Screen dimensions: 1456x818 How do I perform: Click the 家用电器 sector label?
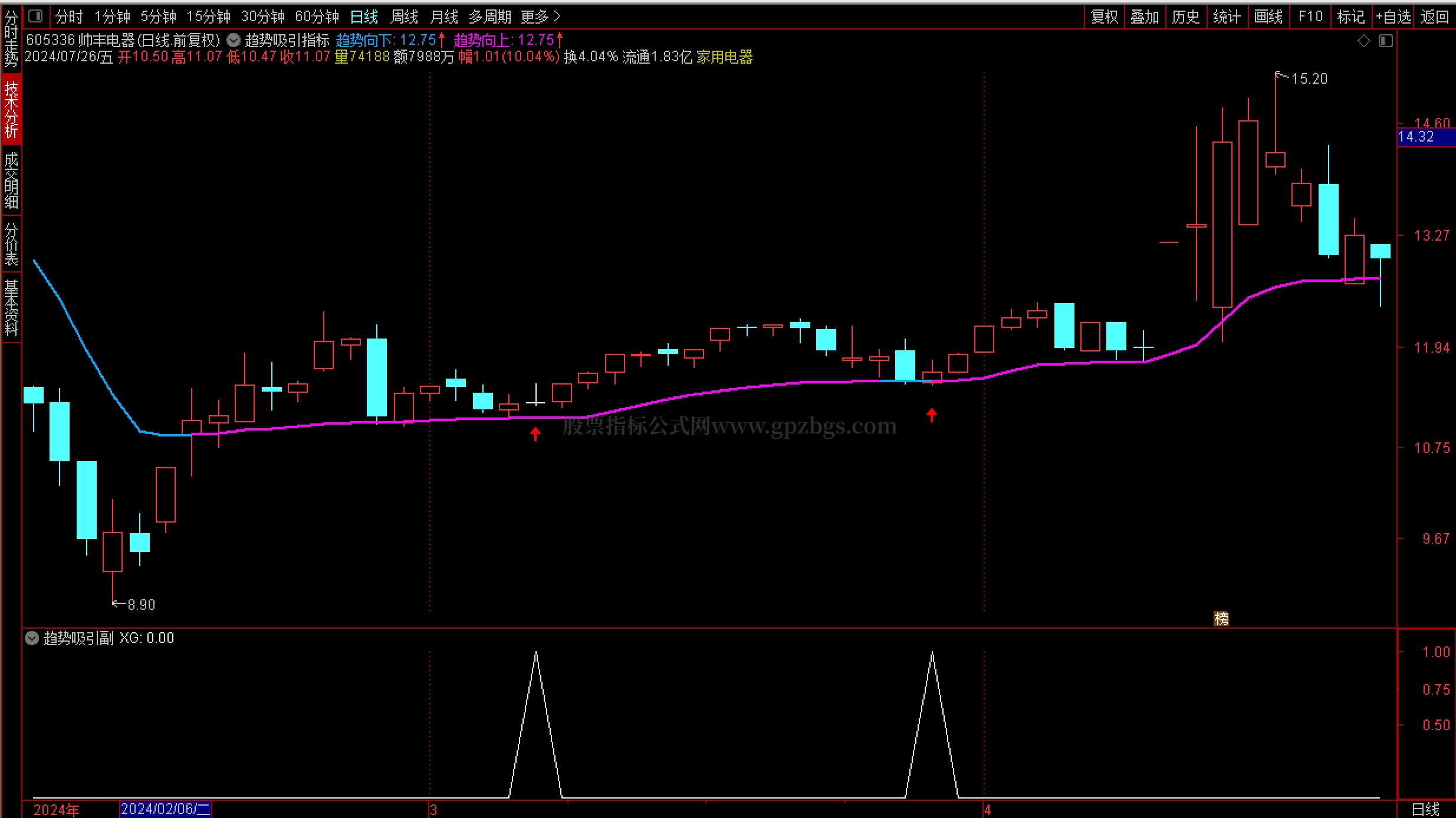click(725, 57)
